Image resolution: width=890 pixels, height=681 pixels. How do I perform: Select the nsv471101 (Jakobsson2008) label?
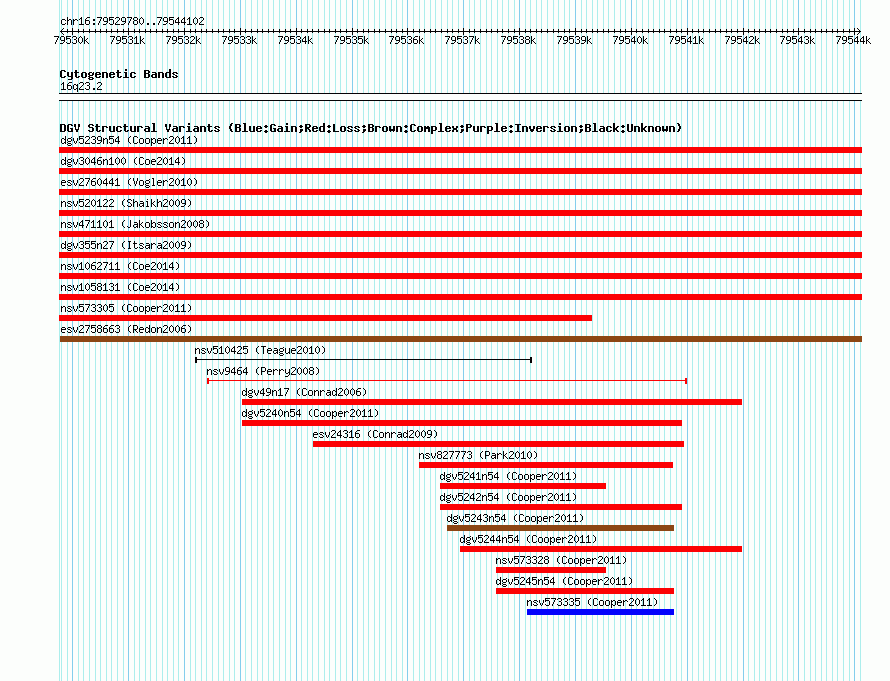(x=135, y=224)
